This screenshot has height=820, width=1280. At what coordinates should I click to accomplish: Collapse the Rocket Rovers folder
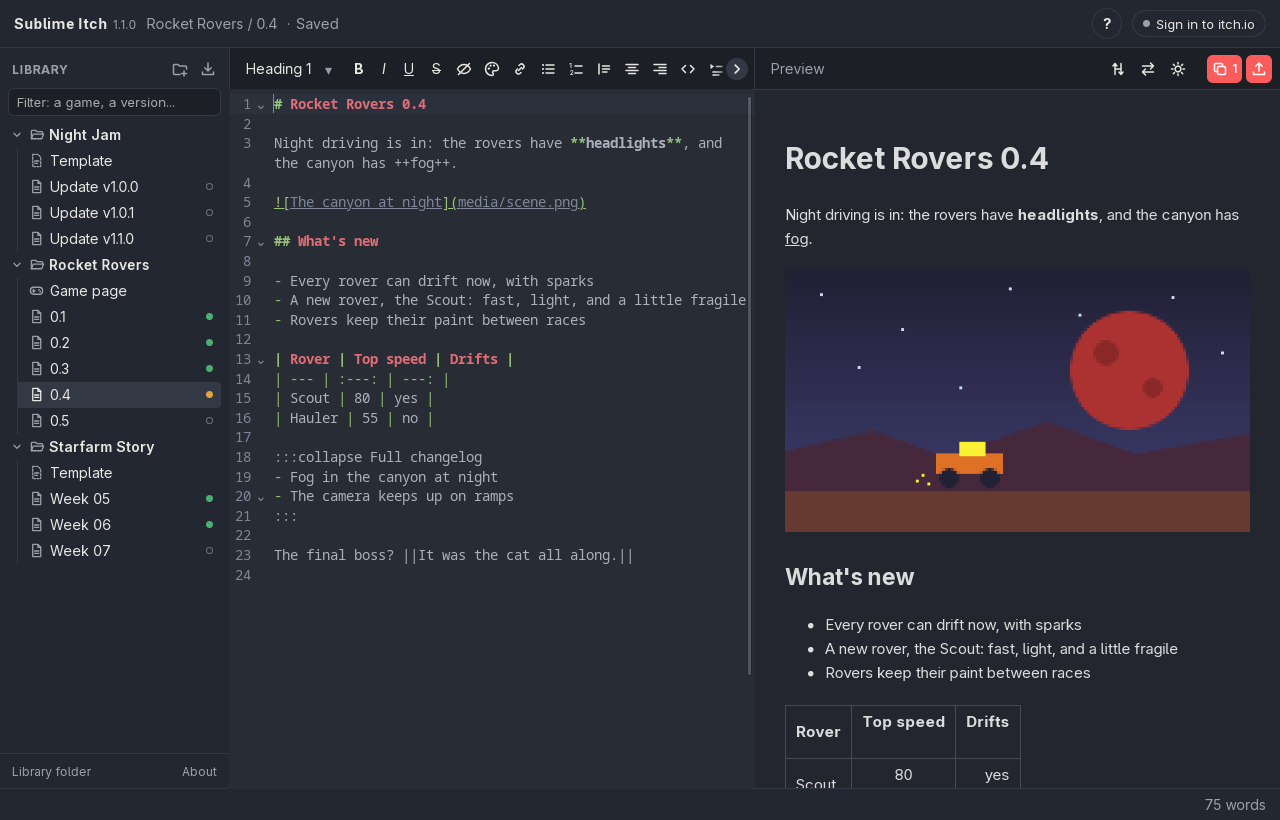pyautogui.click(x=17, y=265)
